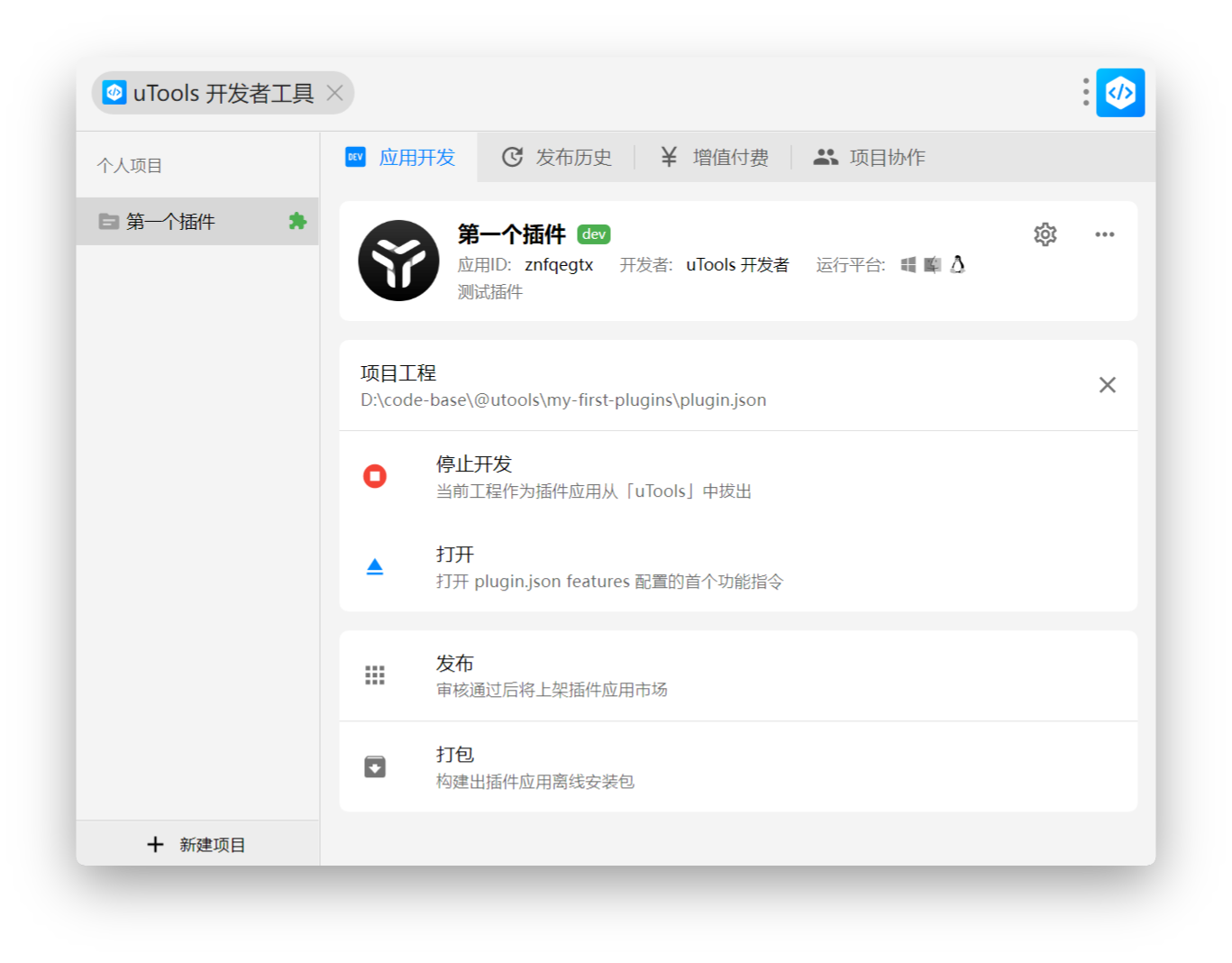Click the uTools developer tool logo at top right

pyautogui.click(x=1119, y=92)
